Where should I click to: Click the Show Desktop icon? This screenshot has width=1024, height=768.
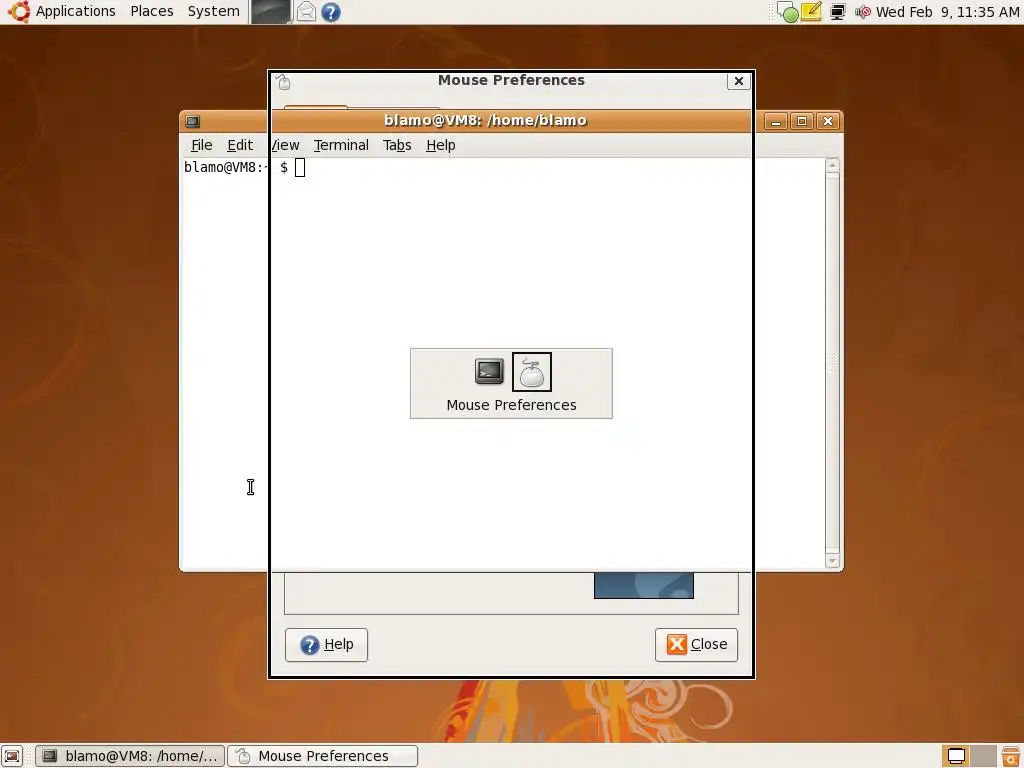click(x=12, y=756)
